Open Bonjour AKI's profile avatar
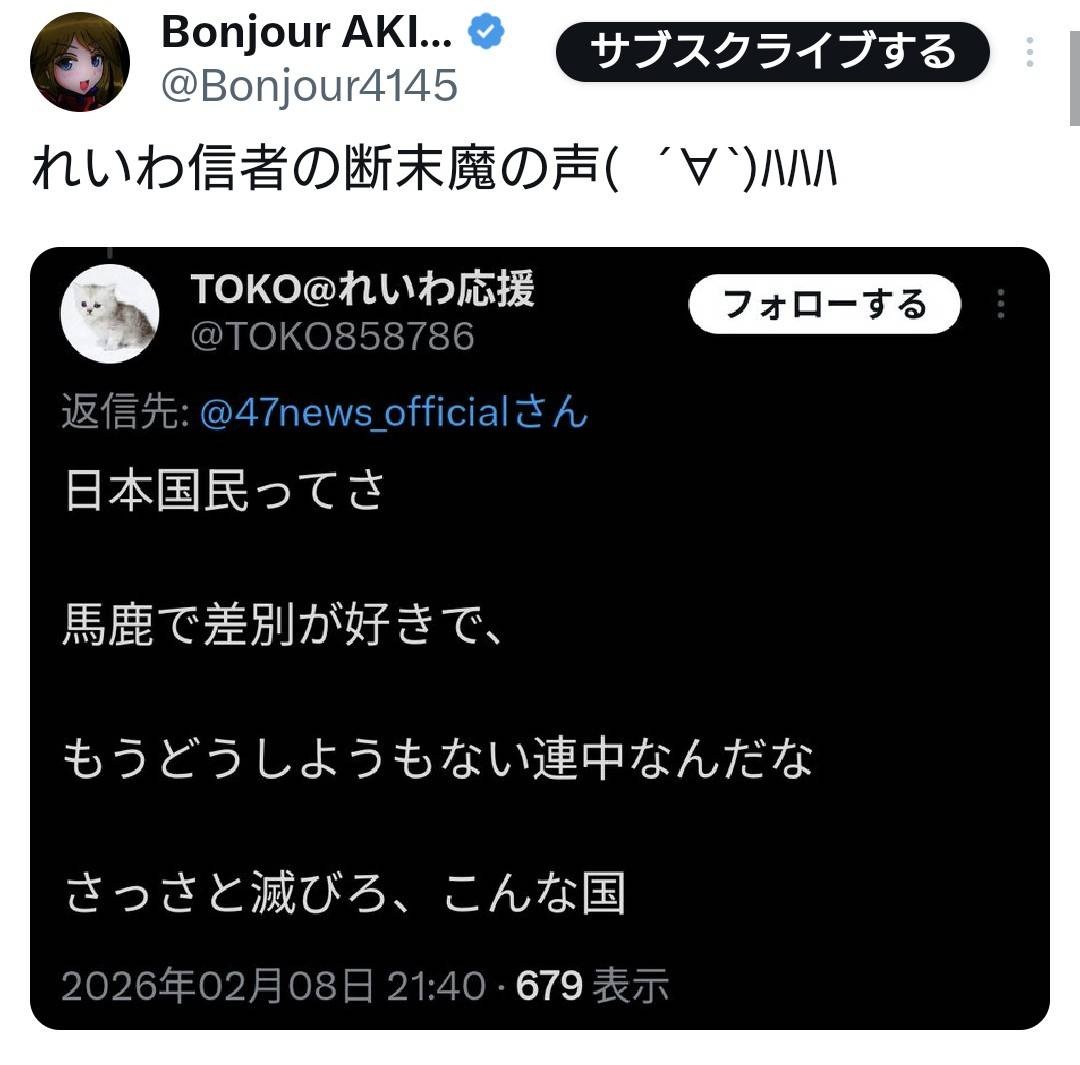This screenshot has width=1080, height=1065. click(x=80, y=62)
